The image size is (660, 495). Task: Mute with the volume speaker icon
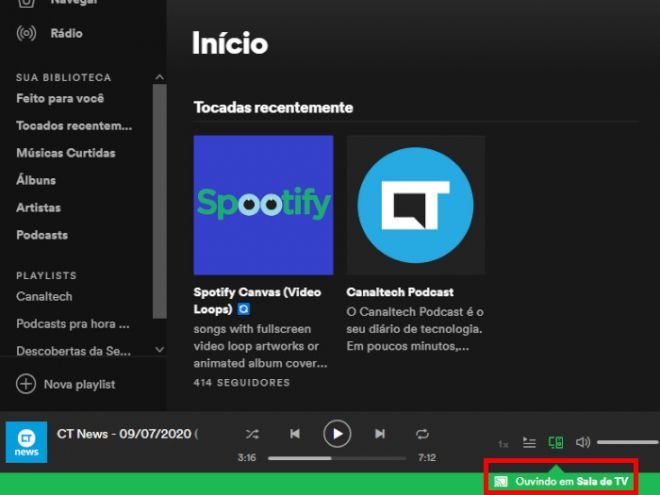pyautogui.click(x=583, y=442)
